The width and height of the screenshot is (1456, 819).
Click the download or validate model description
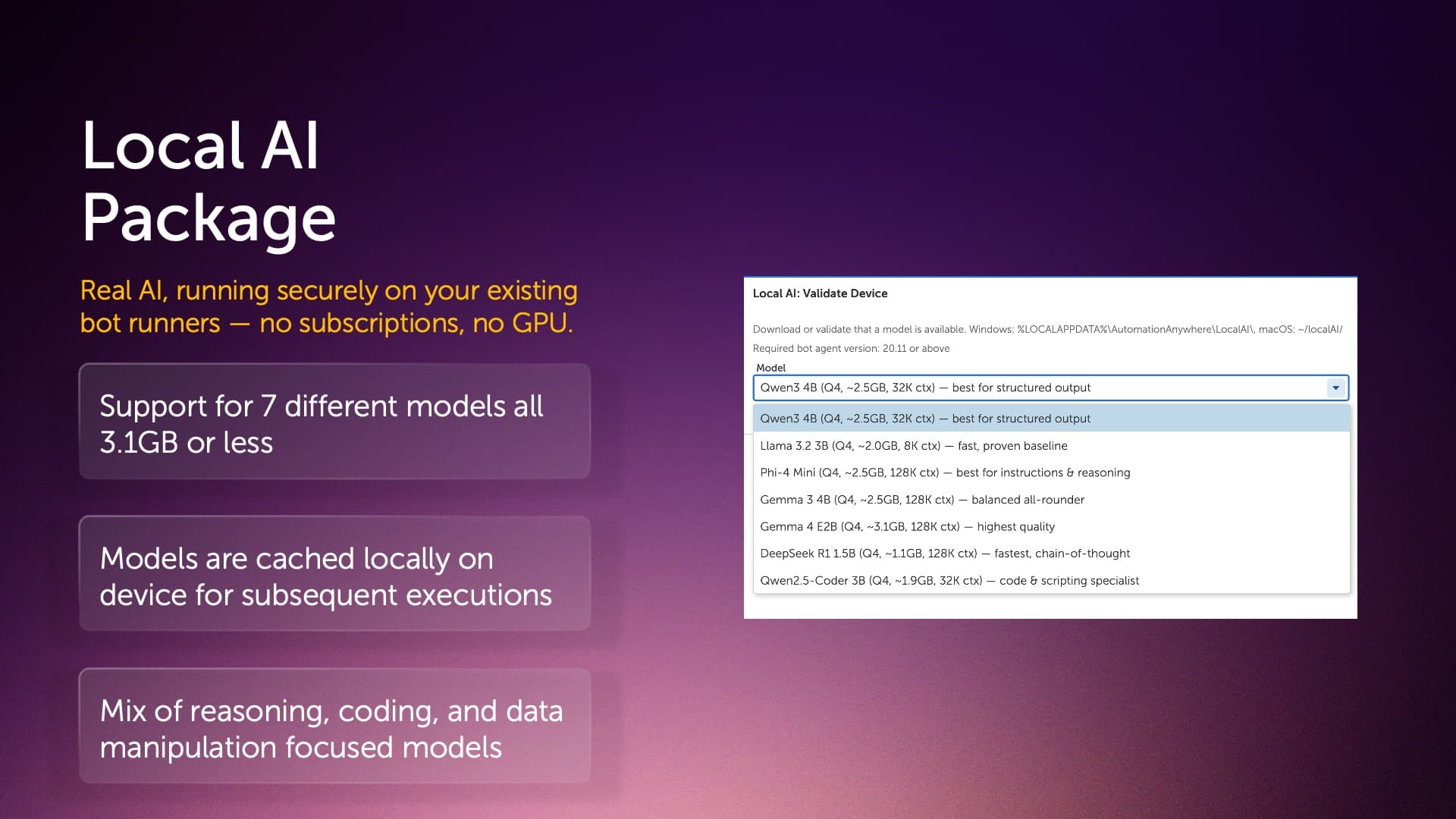[x=1047, y=329]
